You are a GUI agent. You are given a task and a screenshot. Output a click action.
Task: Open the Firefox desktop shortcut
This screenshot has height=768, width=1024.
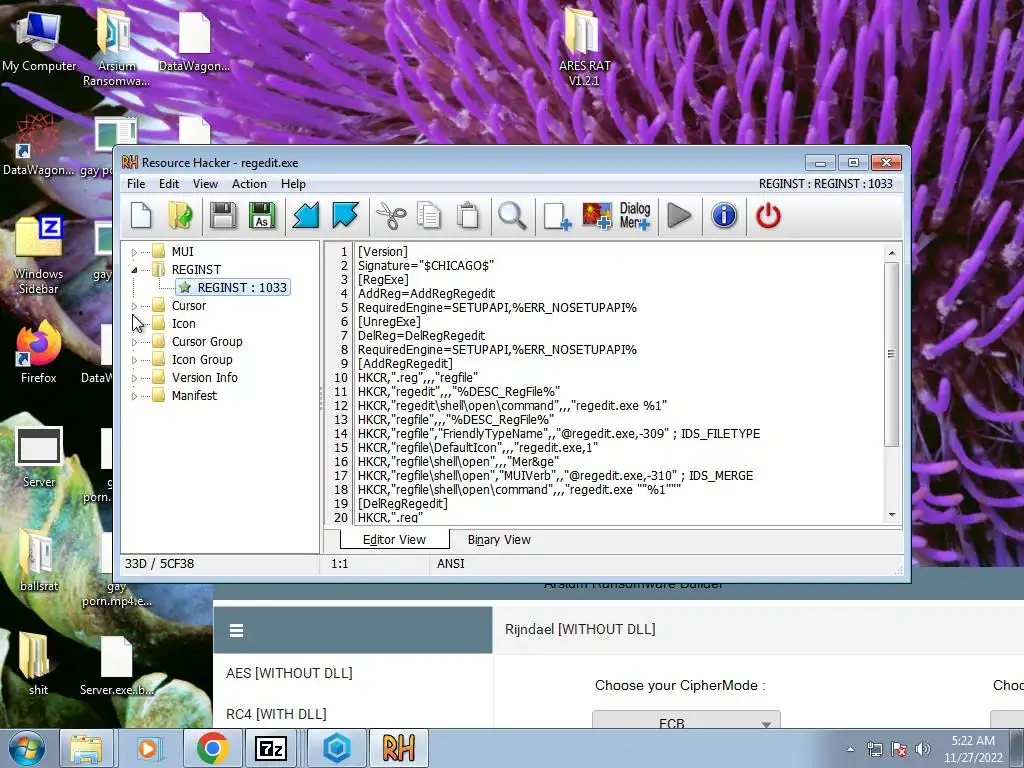(x=39, y=352)
